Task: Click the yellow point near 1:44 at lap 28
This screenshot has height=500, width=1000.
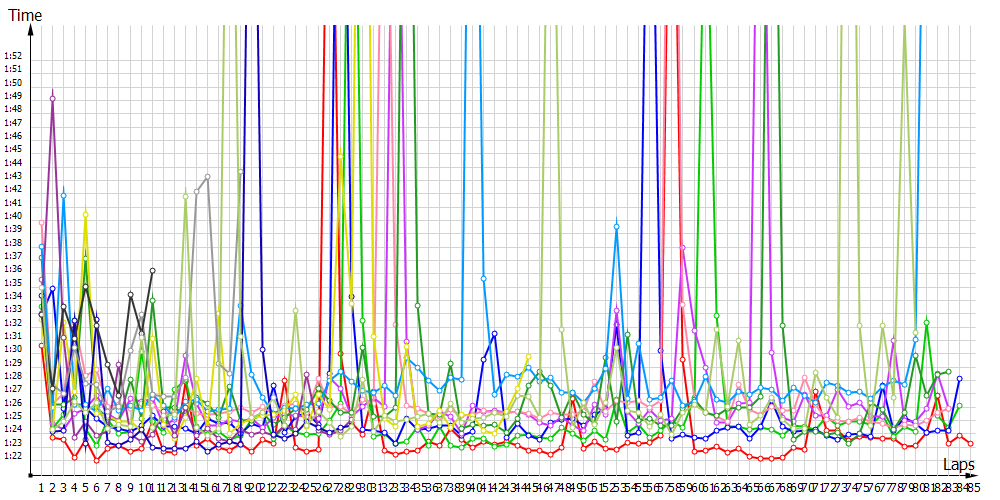Action: (340, 155)
